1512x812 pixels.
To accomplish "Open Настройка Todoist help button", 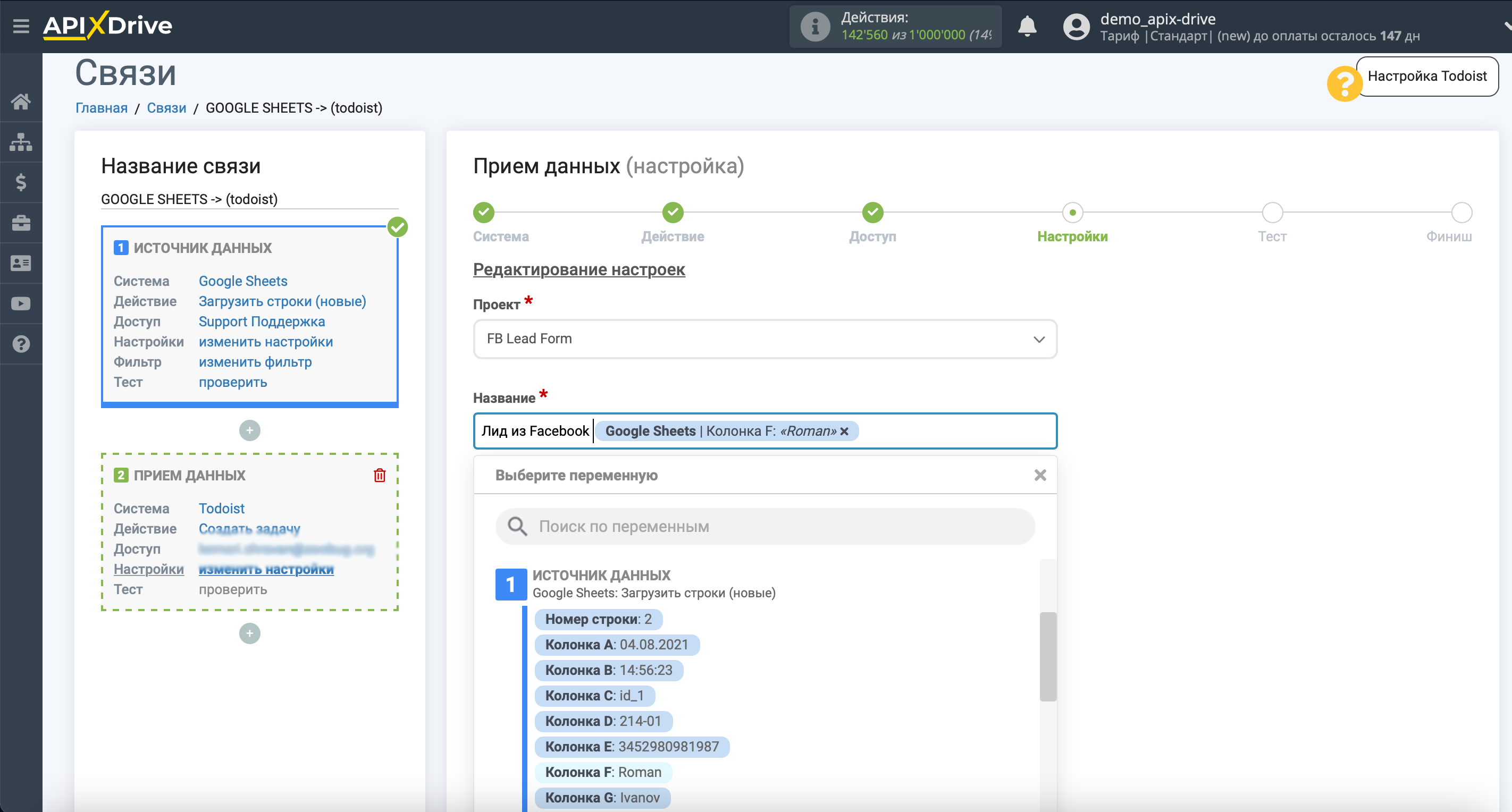I will tap(1427, 77).
